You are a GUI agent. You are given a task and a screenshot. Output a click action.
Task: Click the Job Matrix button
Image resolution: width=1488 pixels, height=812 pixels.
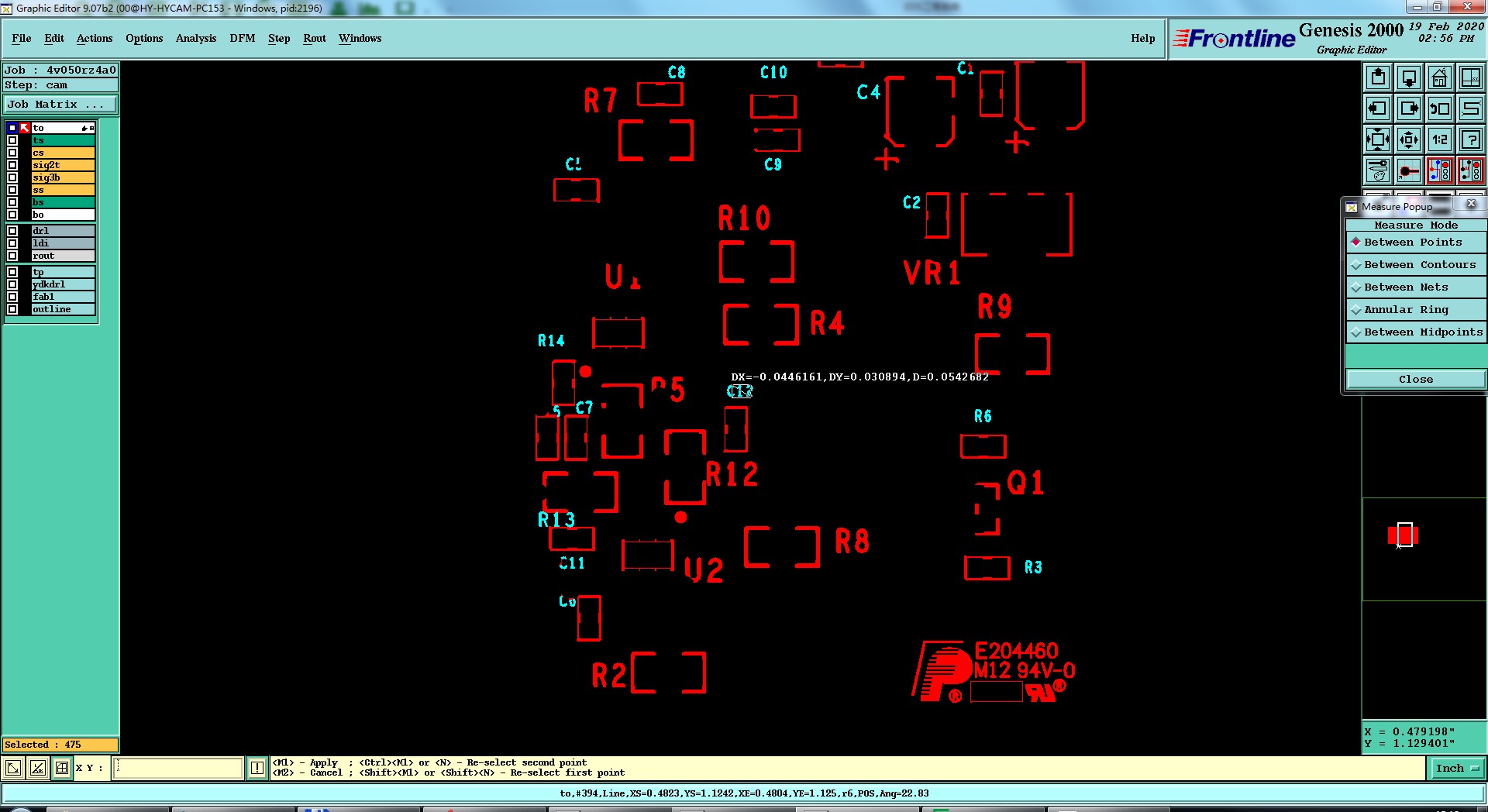click(60, 105)
